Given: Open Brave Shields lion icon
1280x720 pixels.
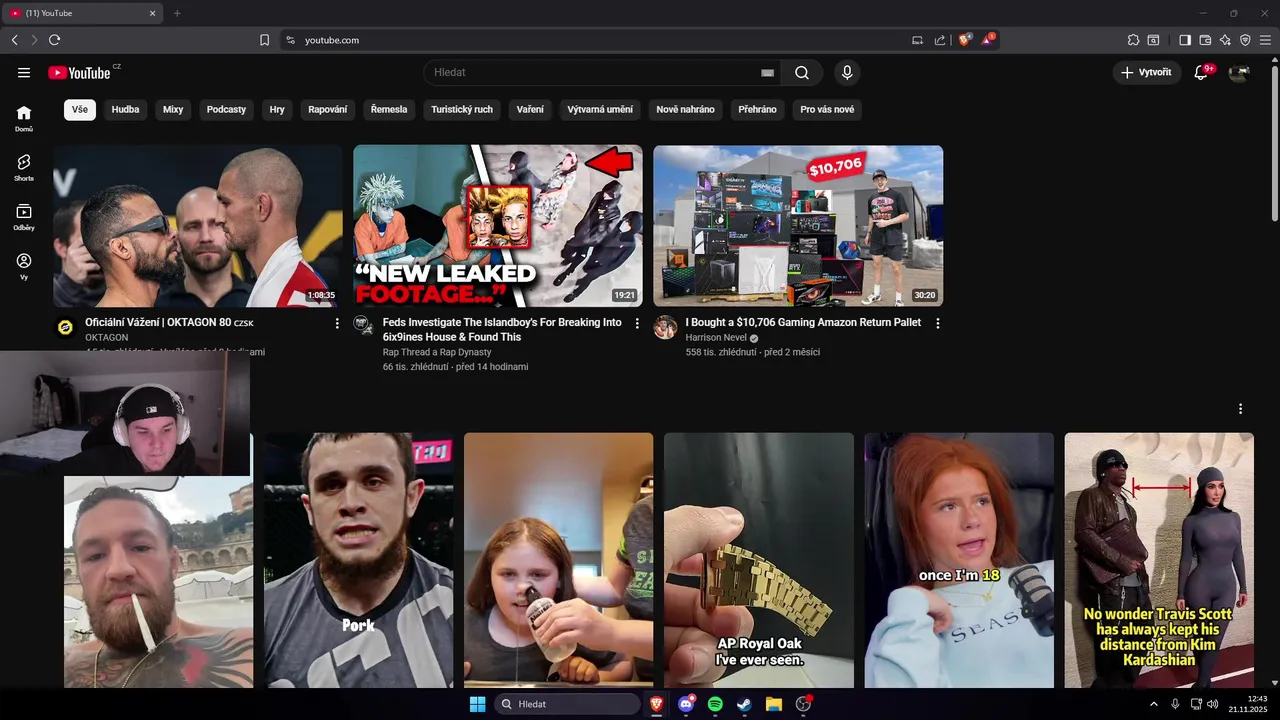Looking at the screenshot, I should coord(965,40).
